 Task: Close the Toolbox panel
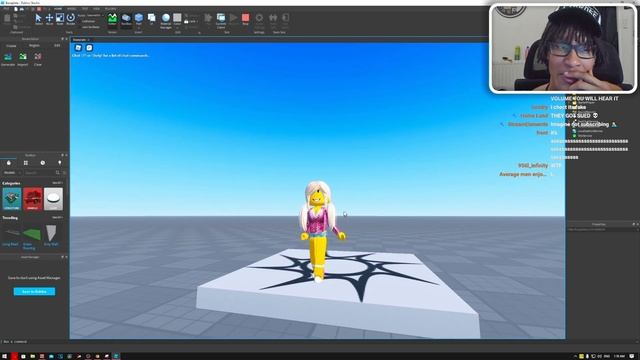(67, 156)
